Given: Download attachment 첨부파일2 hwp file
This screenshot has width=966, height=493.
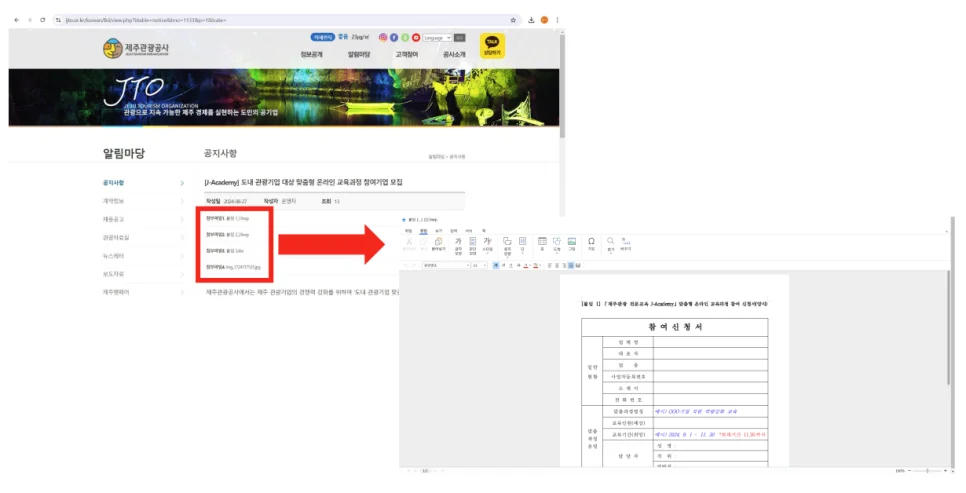Looking at the screenshot, I should click(228, 234).
